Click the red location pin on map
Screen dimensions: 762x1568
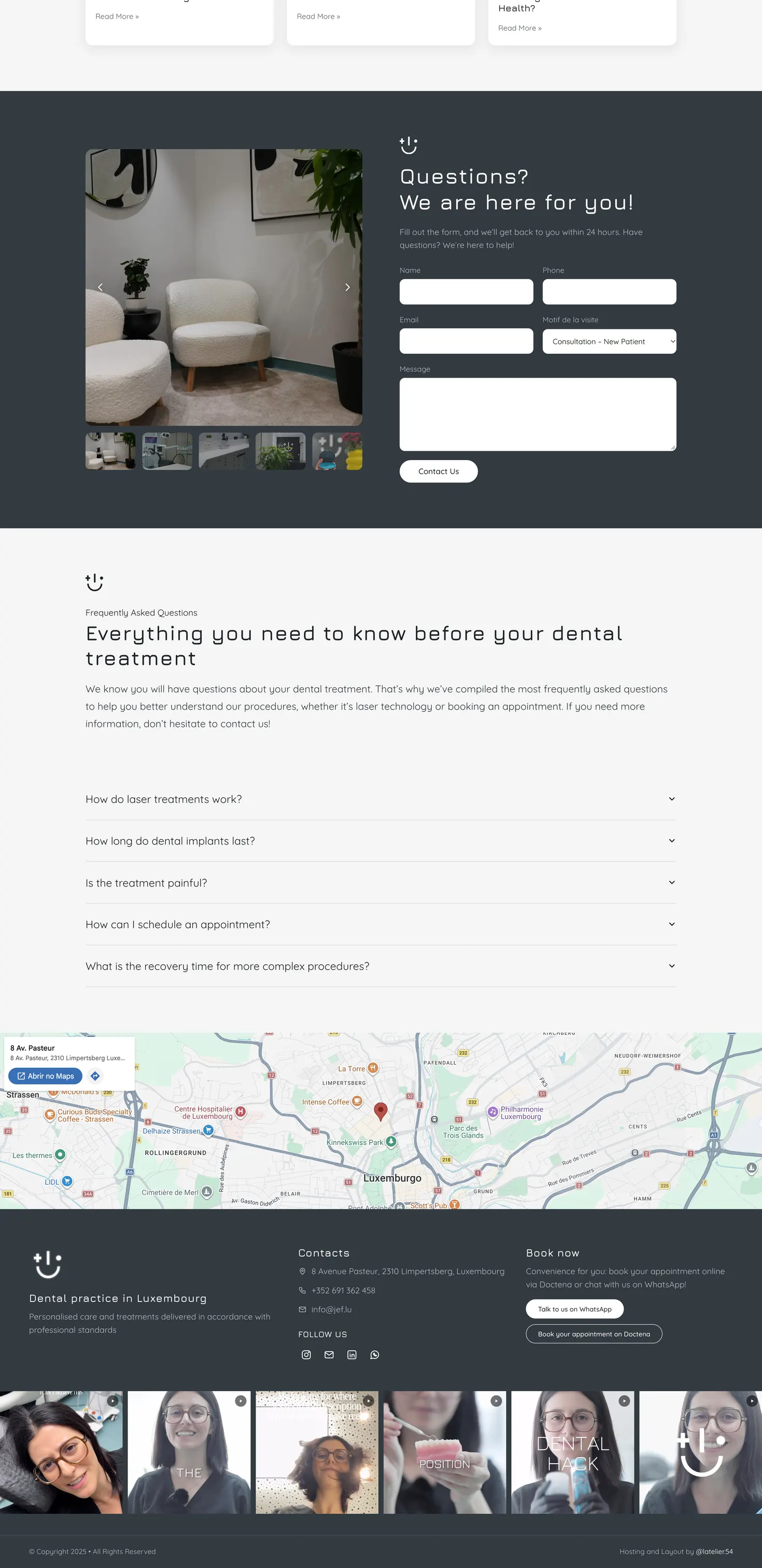point(380,1111)
